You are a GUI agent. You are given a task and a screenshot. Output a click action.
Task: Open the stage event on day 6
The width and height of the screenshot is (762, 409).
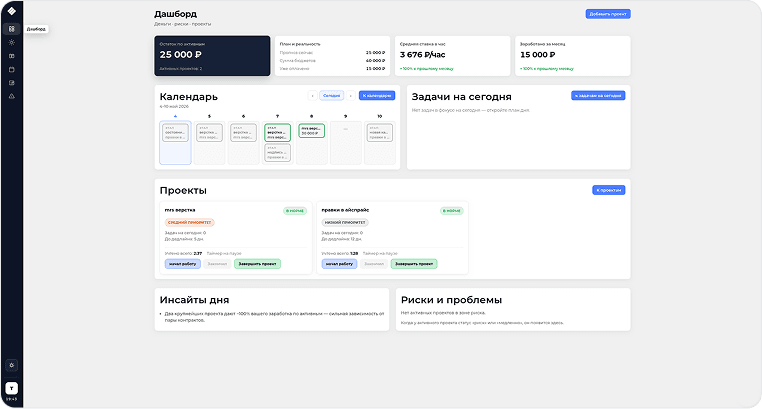[x=243, y=133]
